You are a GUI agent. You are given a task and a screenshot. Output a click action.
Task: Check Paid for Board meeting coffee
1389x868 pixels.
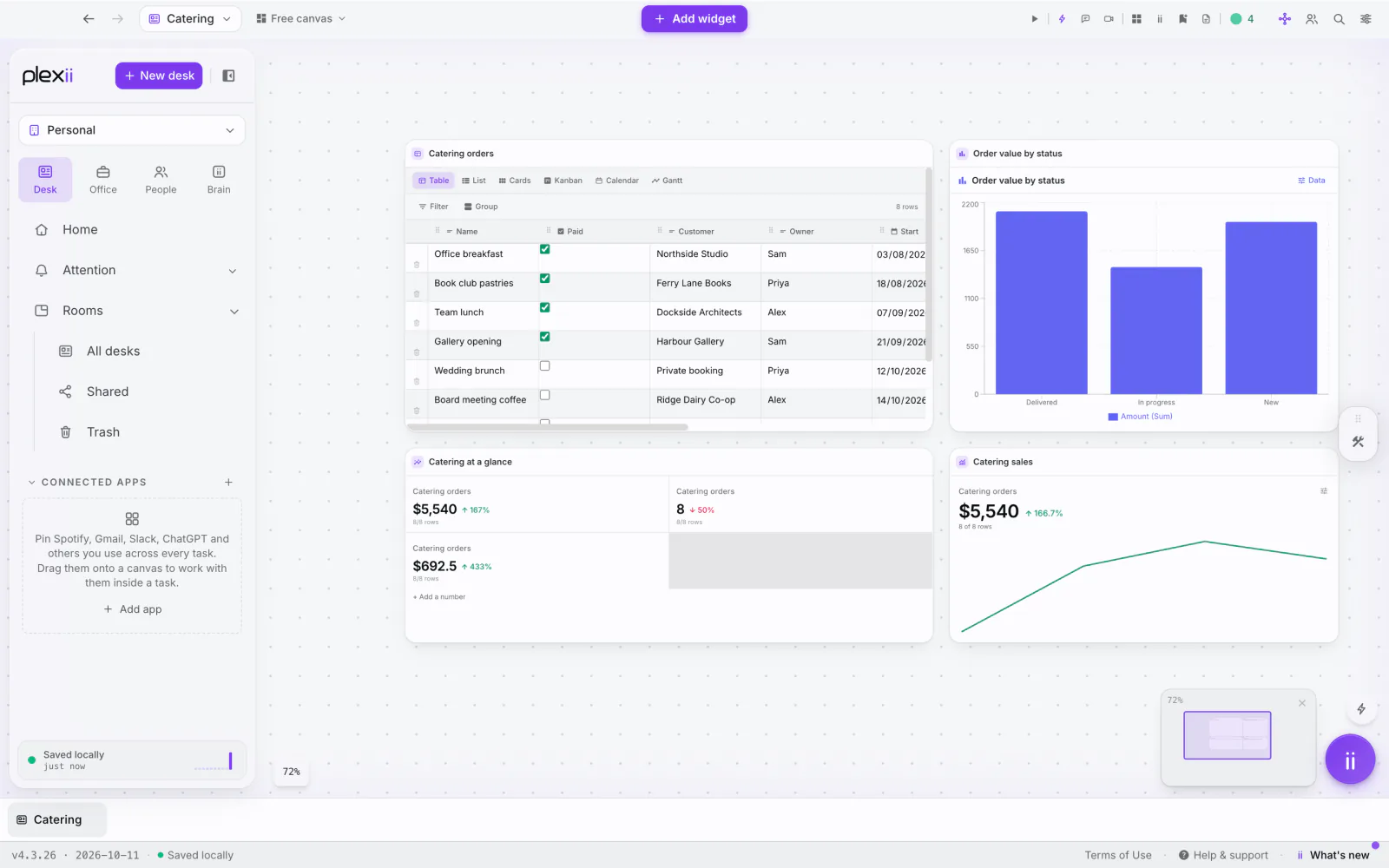point(545,395)
